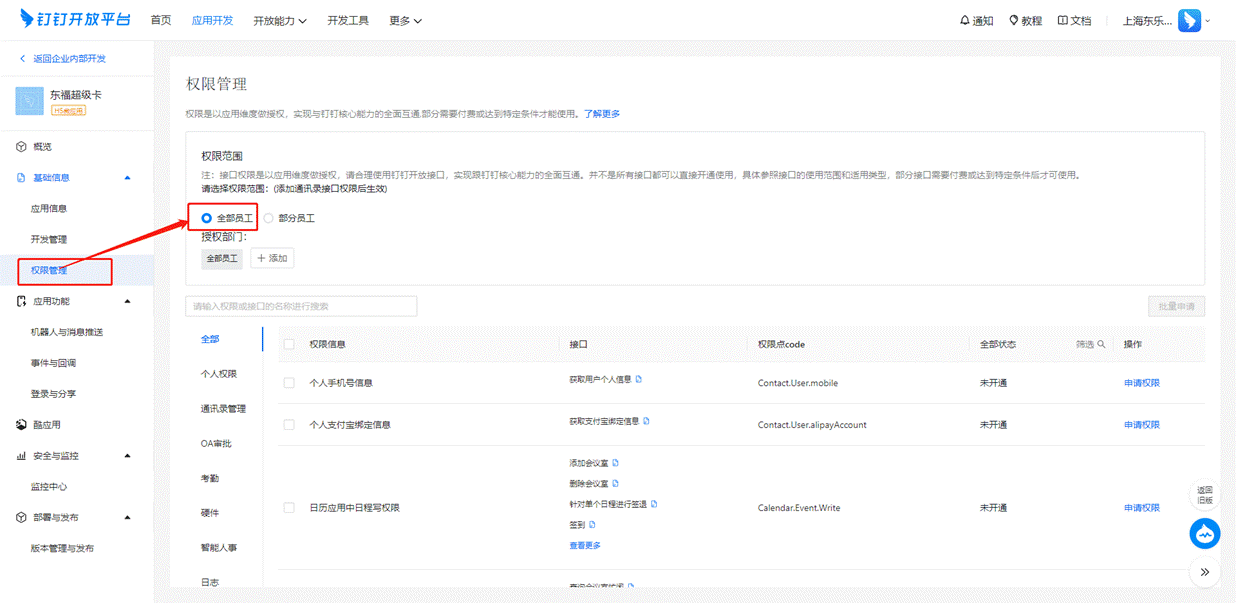Open the 更多 dropdown in top navigation
Screen dimensions: 1236x603
point(405,21)
